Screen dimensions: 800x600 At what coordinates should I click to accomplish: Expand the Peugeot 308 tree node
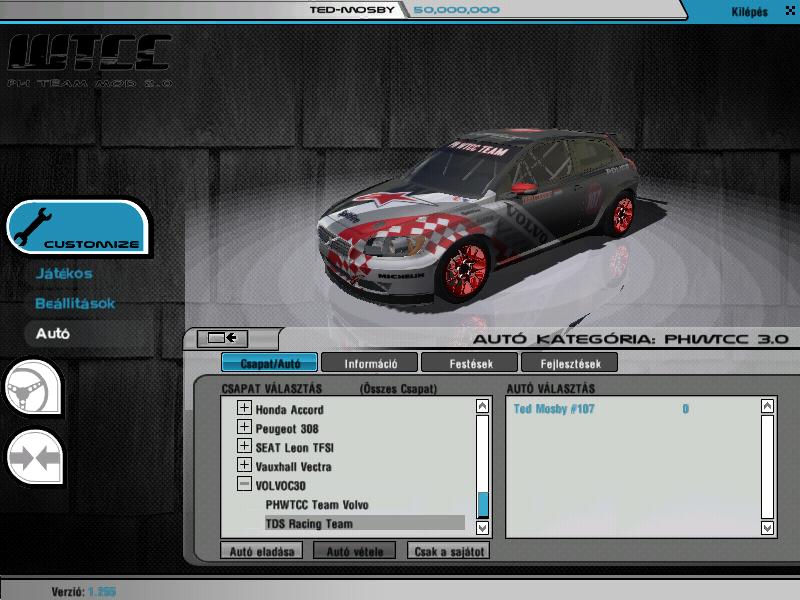(244, 427)
